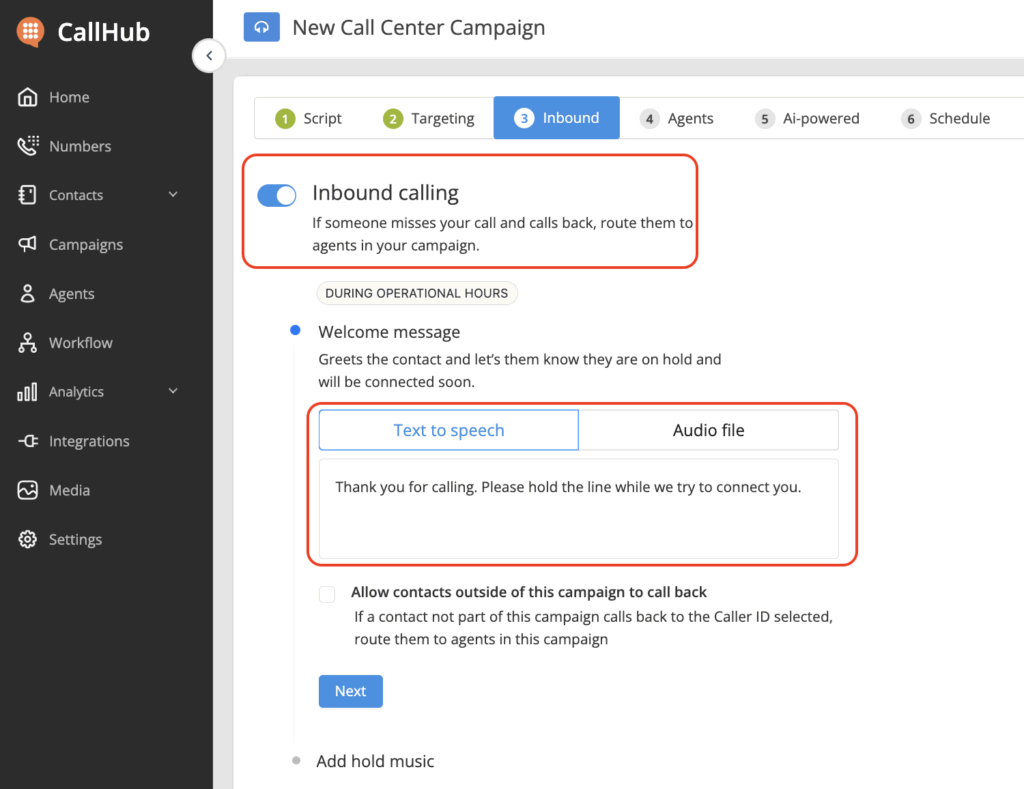
Task: Go to the Agents step tab
Action: click(677, 118)
